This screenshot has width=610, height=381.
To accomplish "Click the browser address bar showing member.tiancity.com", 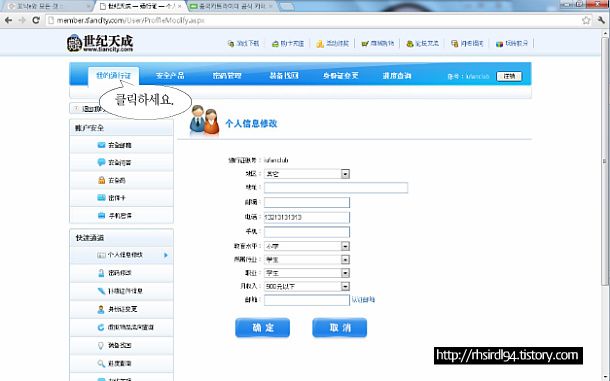I will (x=313, y=20).
